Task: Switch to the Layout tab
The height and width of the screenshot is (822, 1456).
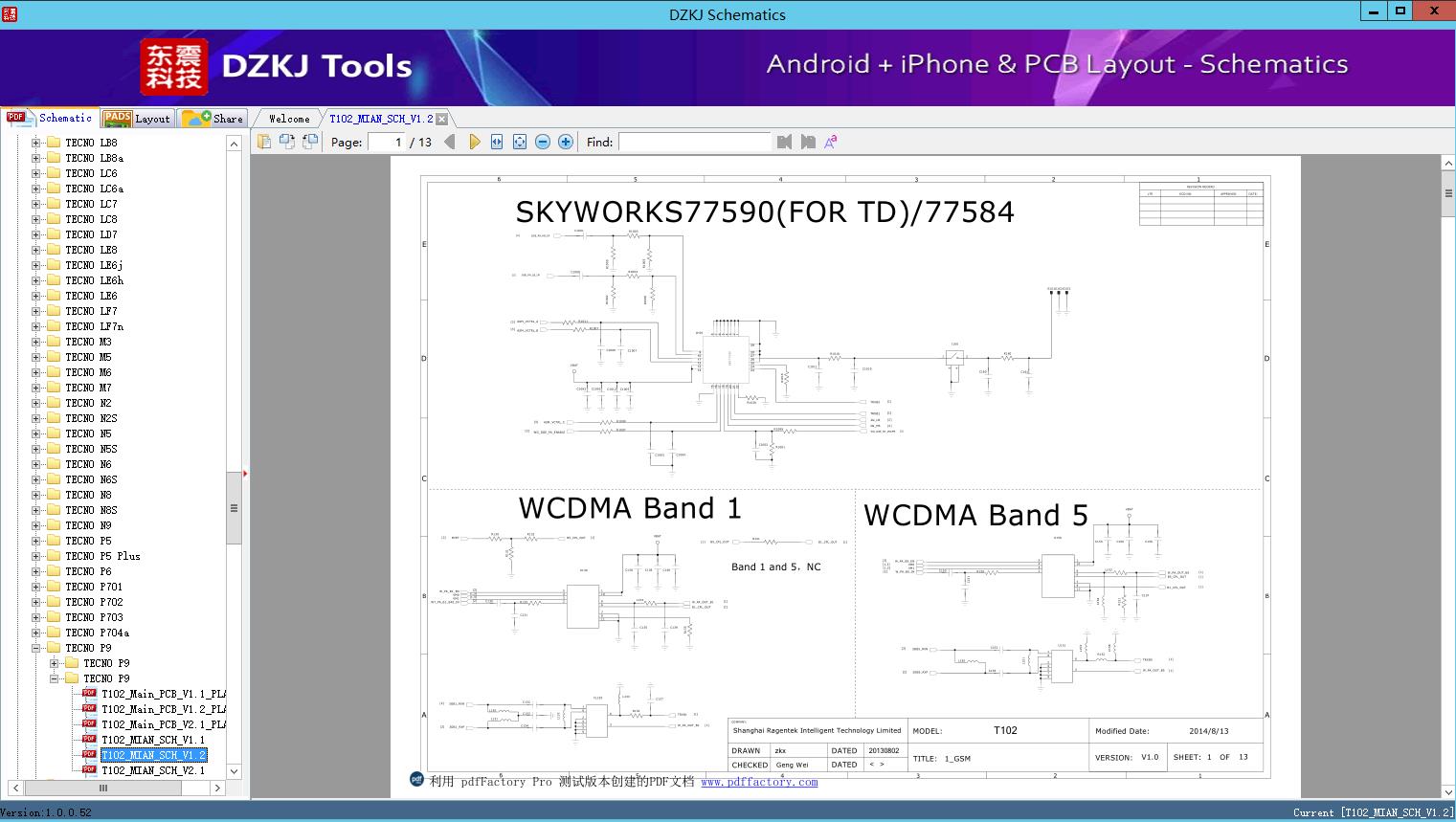Action: coord(137,119)
